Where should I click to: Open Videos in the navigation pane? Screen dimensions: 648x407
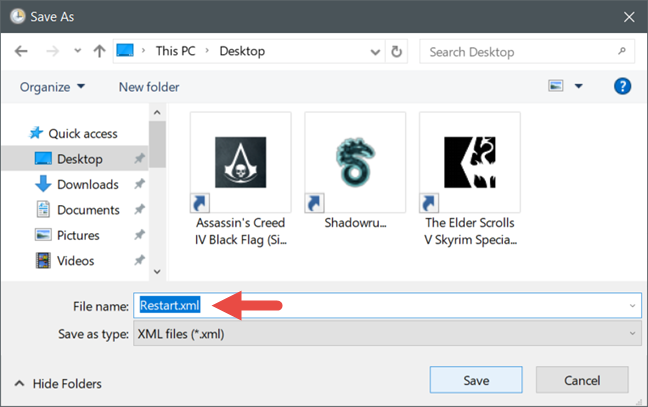click(64, 261)
